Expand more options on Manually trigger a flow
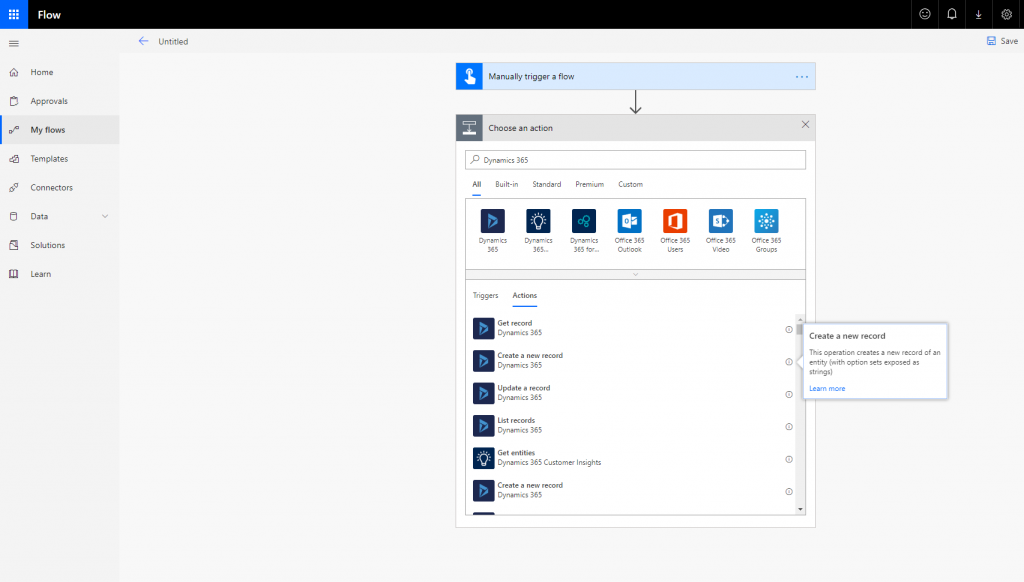Viewport: 1024px width, 582px height. pyautogui.click(x=800, y=75)
